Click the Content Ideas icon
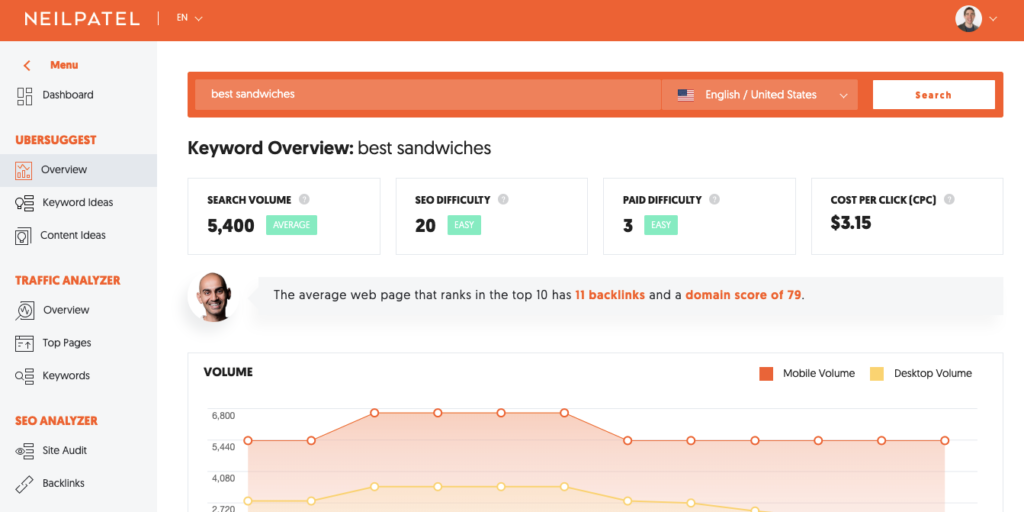Screen dimensions: 1024x512 tap(24, 236)
